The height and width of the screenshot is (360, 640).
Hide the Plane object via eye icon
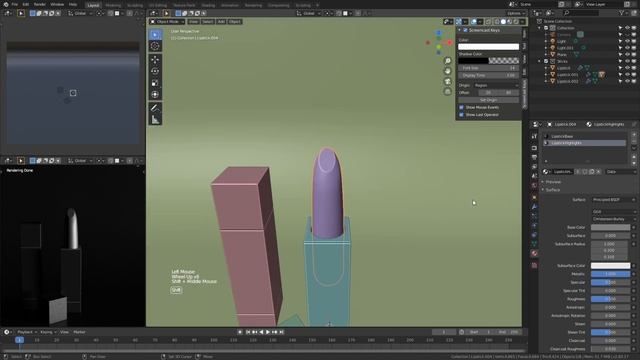[x=627, y=54]
